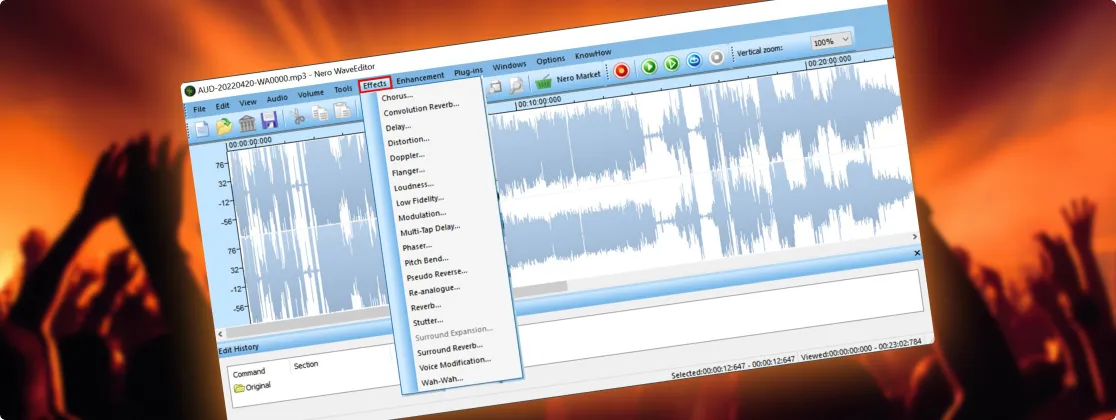Click the highlighted Effects menu
The width and height of the screenshot is (1116, 420).
pyautogui.click(x=375, y=85)
